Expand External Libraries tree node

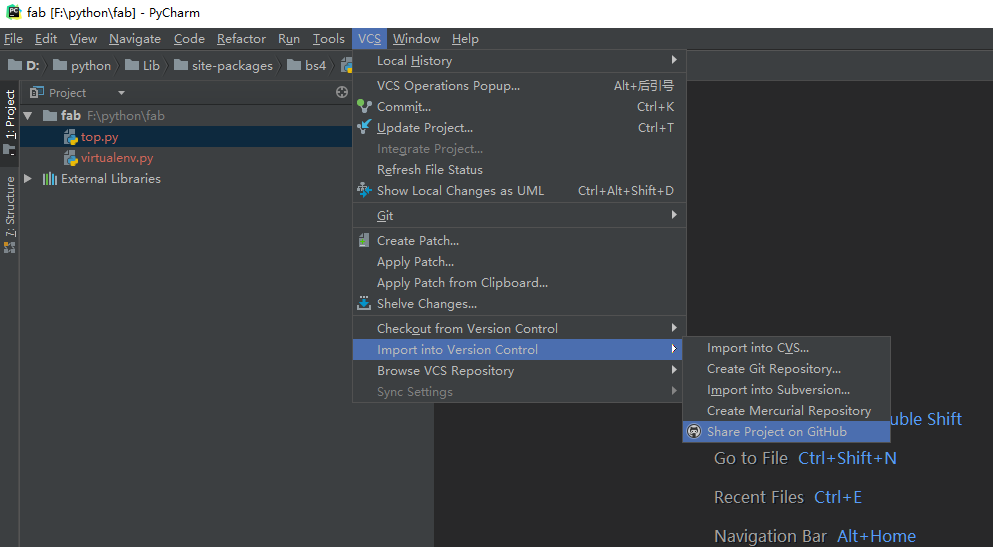click(x=28, y=179)
